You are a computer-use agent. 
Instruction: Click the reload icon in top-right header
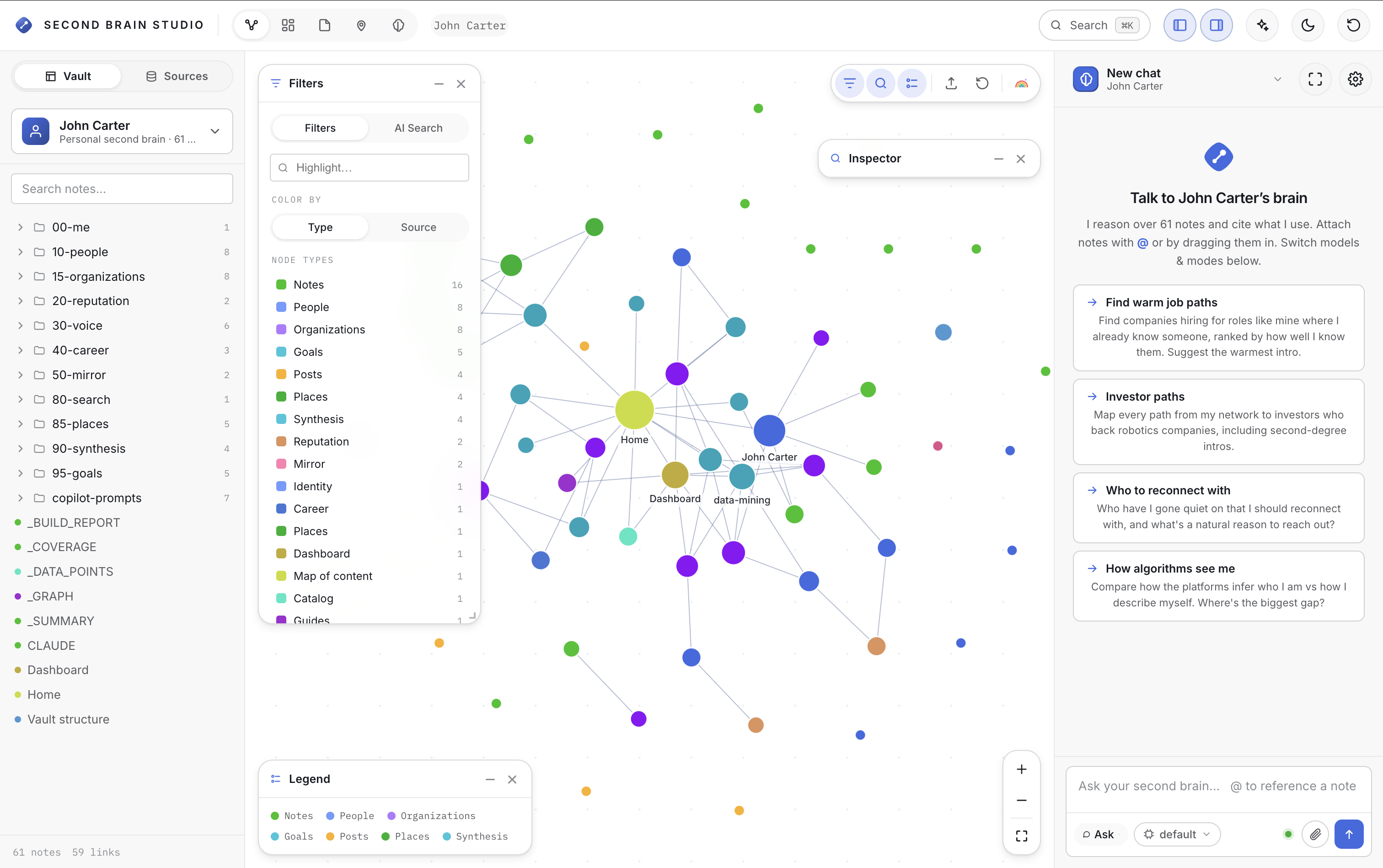pyautogui.click(x=1354, y=25)
